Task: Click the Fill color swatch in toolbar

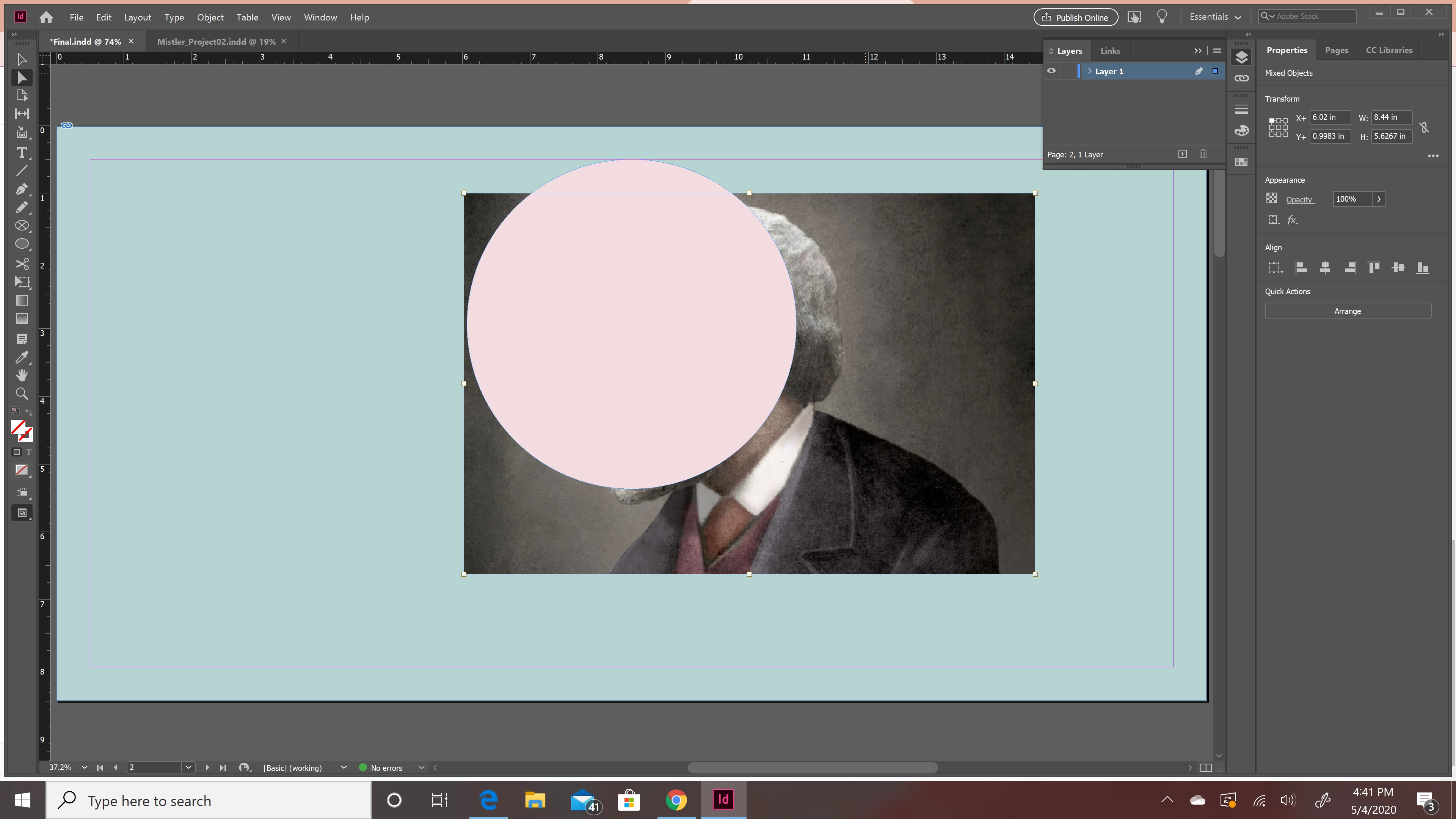Action: point(18,428)
